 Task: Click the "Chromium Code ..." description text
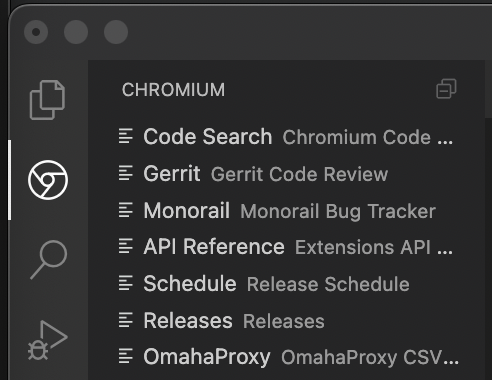tap(368, 137)
